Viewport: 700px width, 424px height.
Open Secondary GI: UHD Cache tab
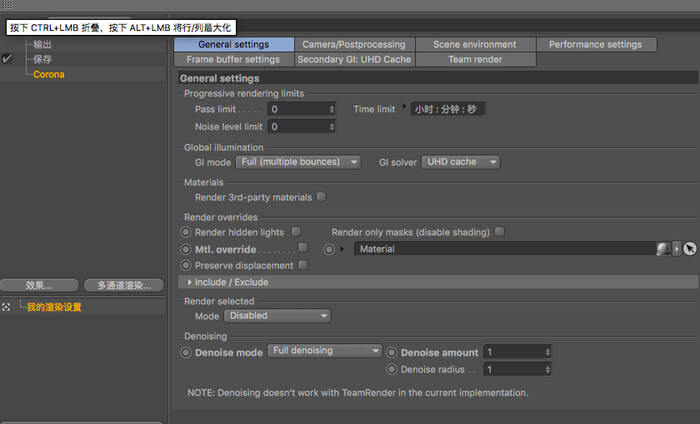354,59
